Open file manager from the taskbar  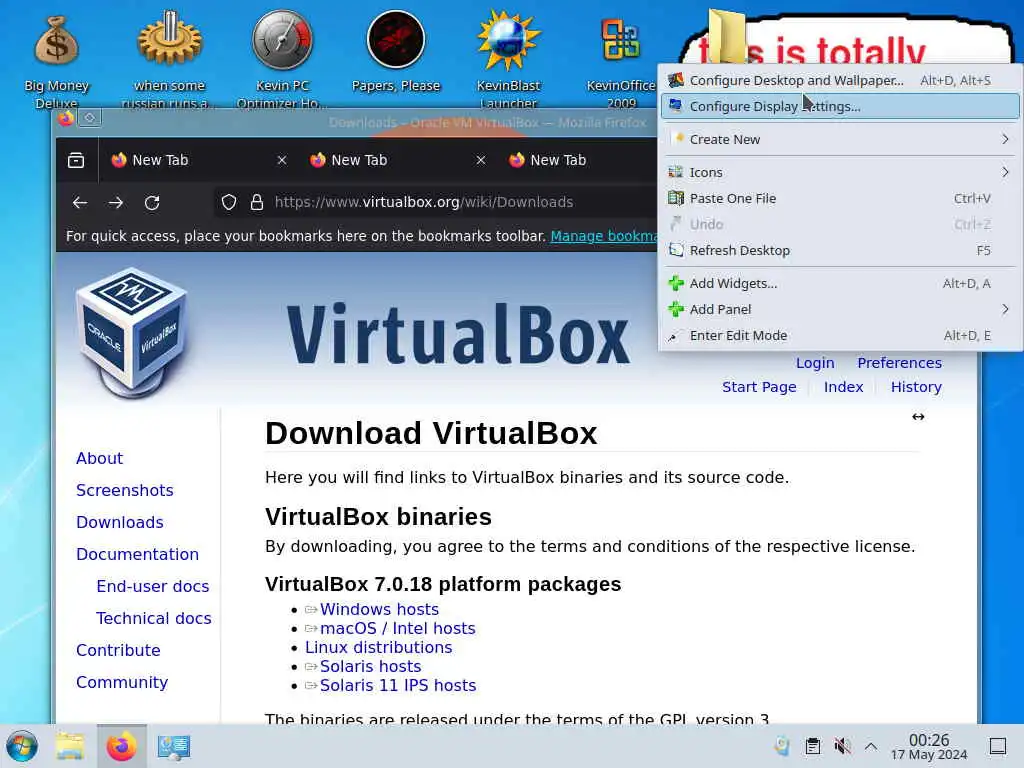70,746
